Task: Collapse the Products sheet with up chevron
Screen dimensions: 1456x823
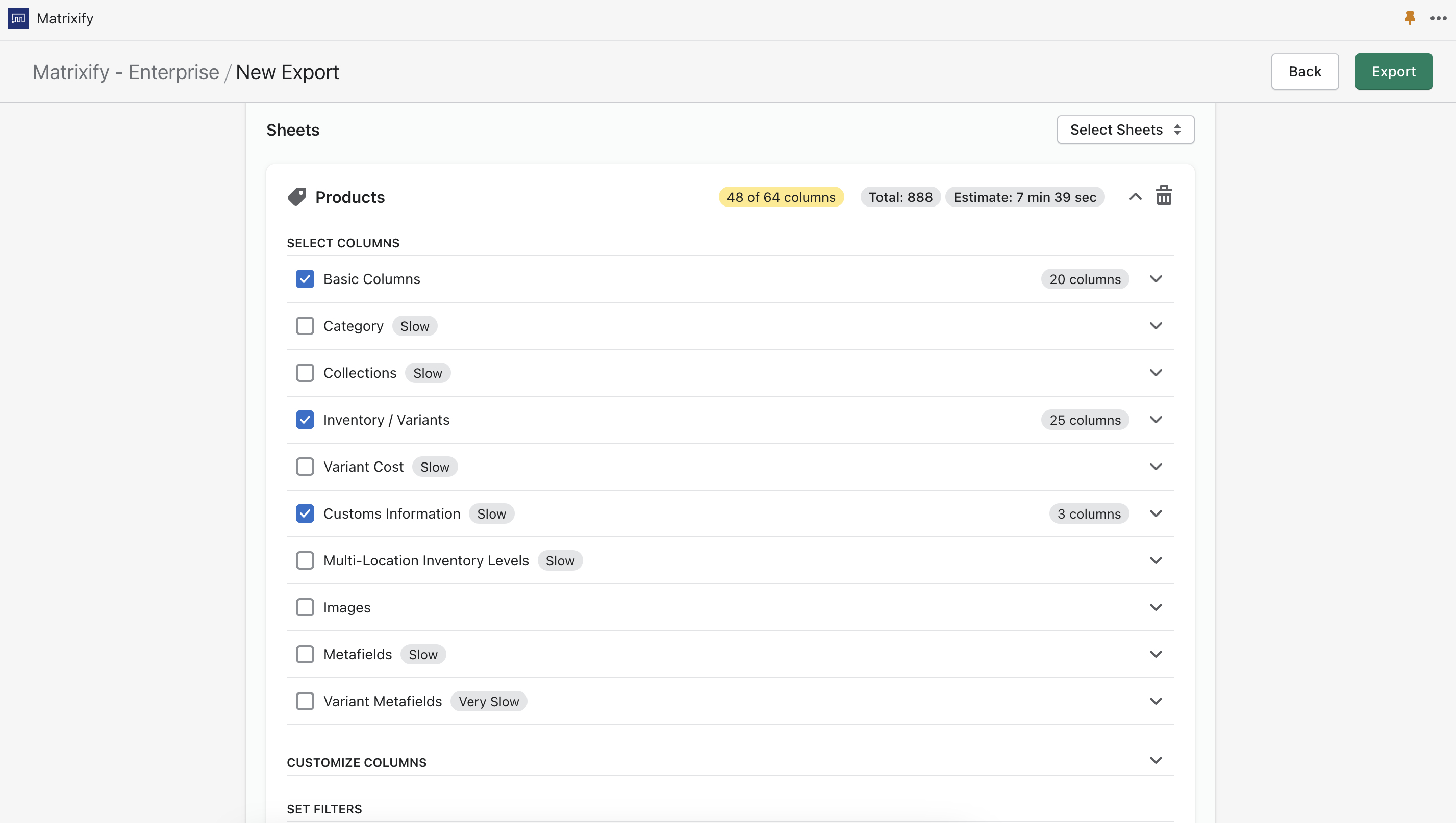Action: point(1135,197)
